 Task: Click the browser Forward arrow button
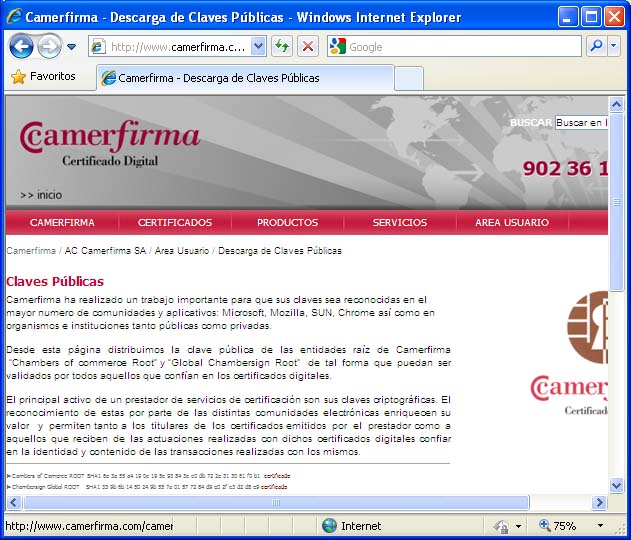point(49,47)
